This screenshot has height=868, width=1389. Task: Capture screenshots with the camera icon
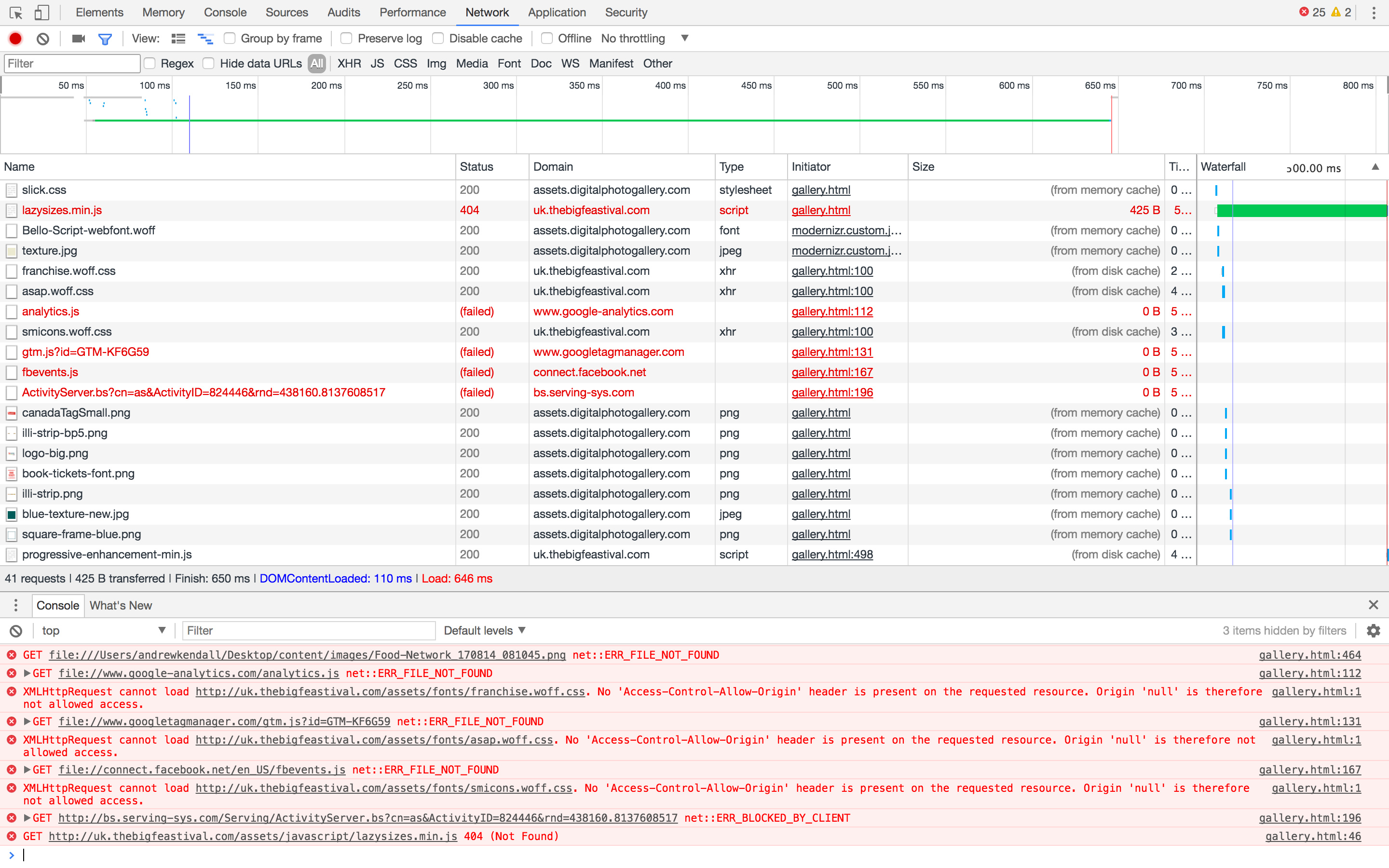click(x=79, y=39)
